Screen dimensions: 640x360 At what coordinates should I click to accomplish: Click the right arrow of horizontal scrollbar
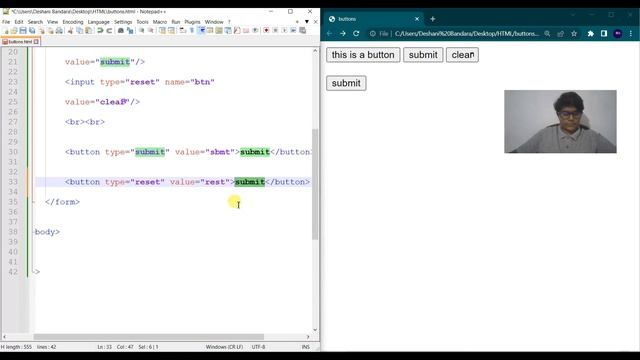tap(308, 337)
